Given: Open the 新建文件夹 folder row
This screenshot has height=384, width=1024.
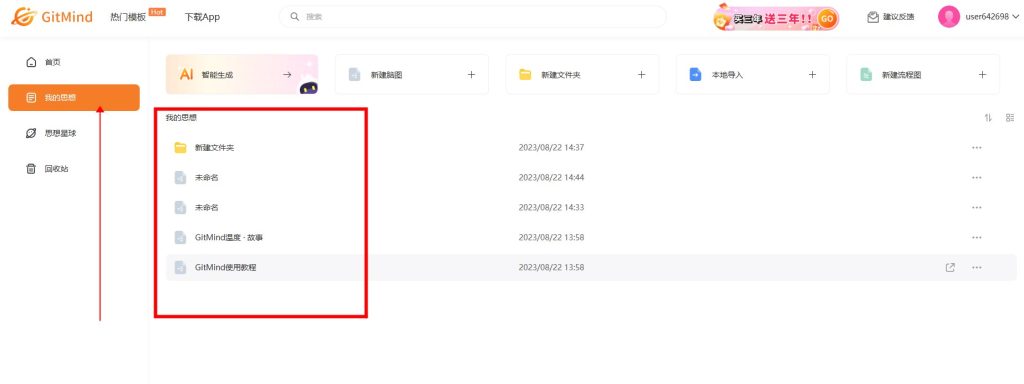Looking at the screenshot, I should coord(591,148).
